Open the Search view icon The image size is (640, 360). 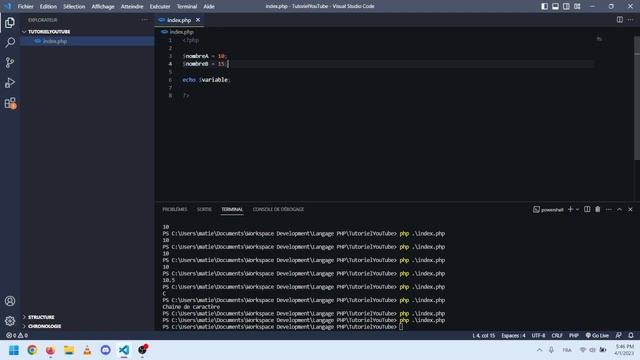point(10,42)
